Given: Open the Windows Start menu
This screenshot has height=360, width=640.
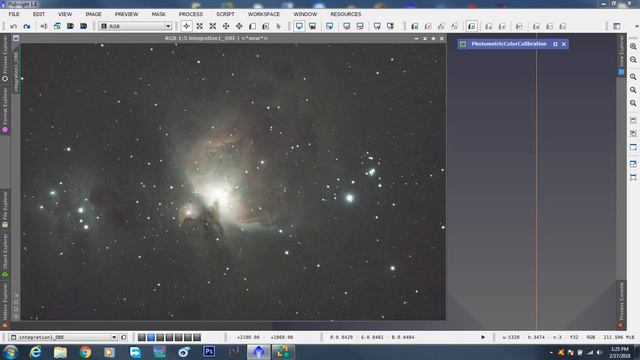Looking at the screenshot, I should (x=10, y=352).
